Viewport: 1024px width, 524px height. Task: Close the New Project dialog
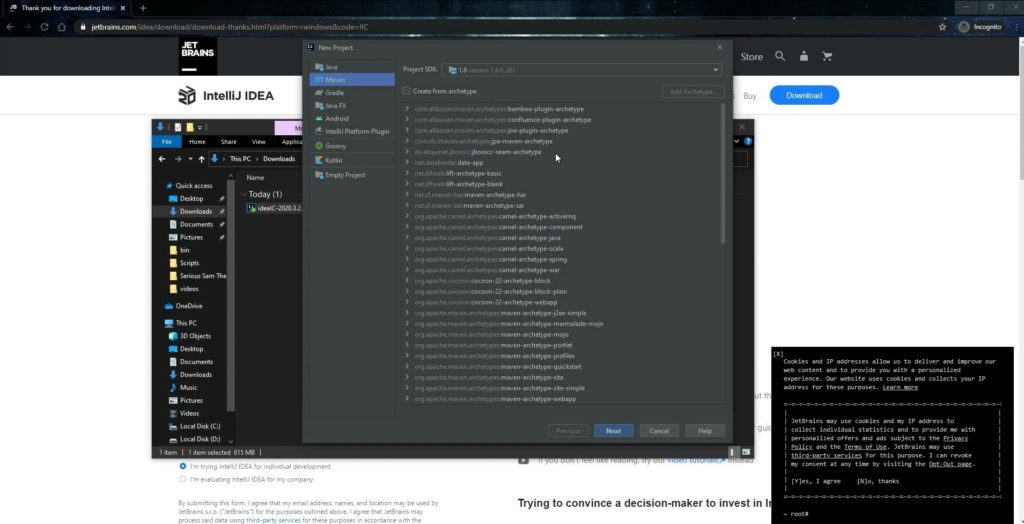720,48
